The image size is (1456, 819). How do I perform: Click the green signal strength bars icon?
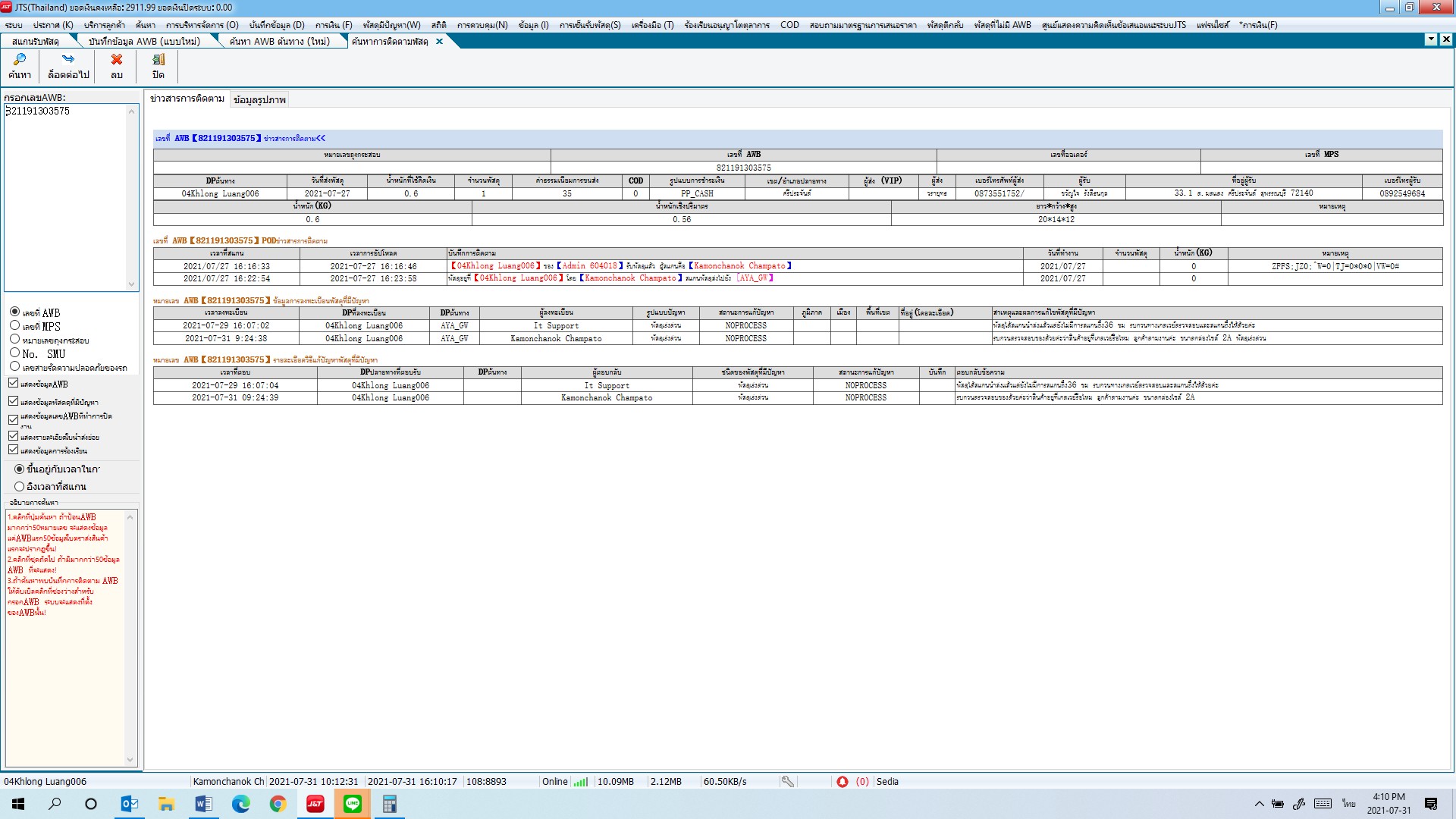click(580, 781)
